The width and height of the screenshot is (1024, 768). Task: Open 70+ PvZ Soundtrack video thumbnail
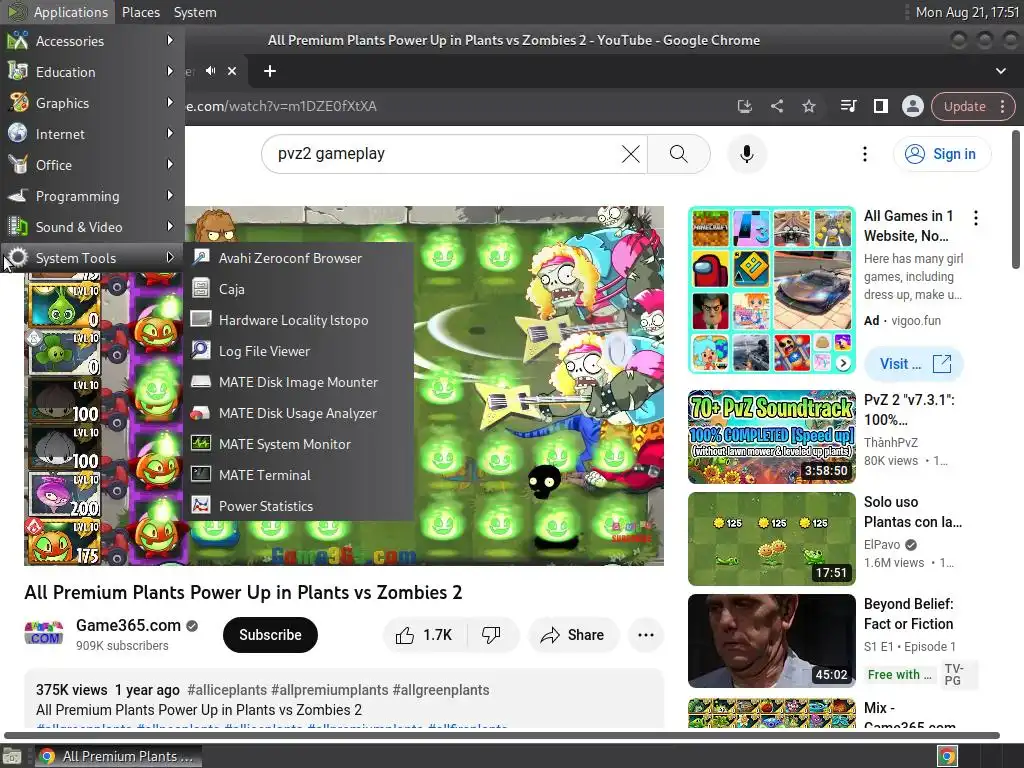pyautogui.click(x=772, y=437)
